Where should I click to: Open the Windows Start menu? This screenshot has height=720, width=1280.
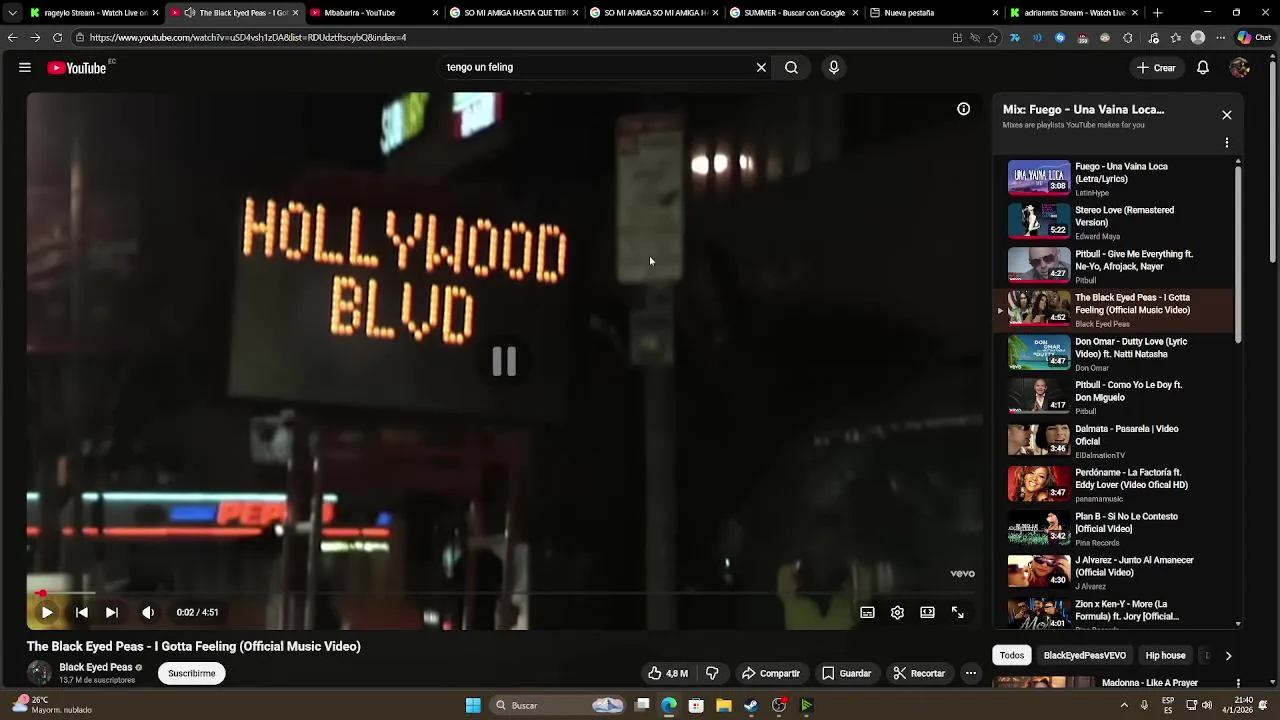(x=473, y=705)
